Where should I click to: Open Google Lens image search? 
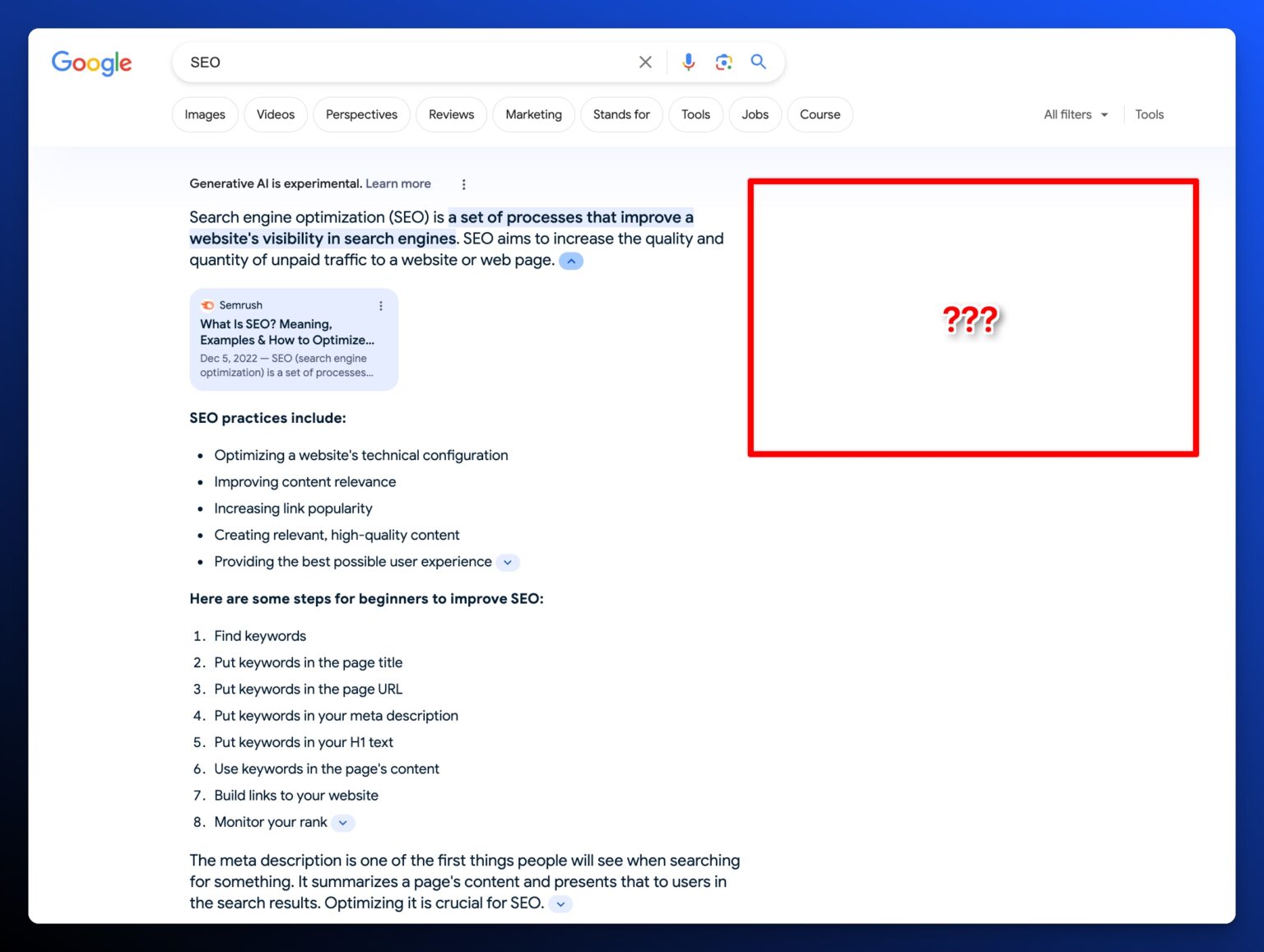723,62
